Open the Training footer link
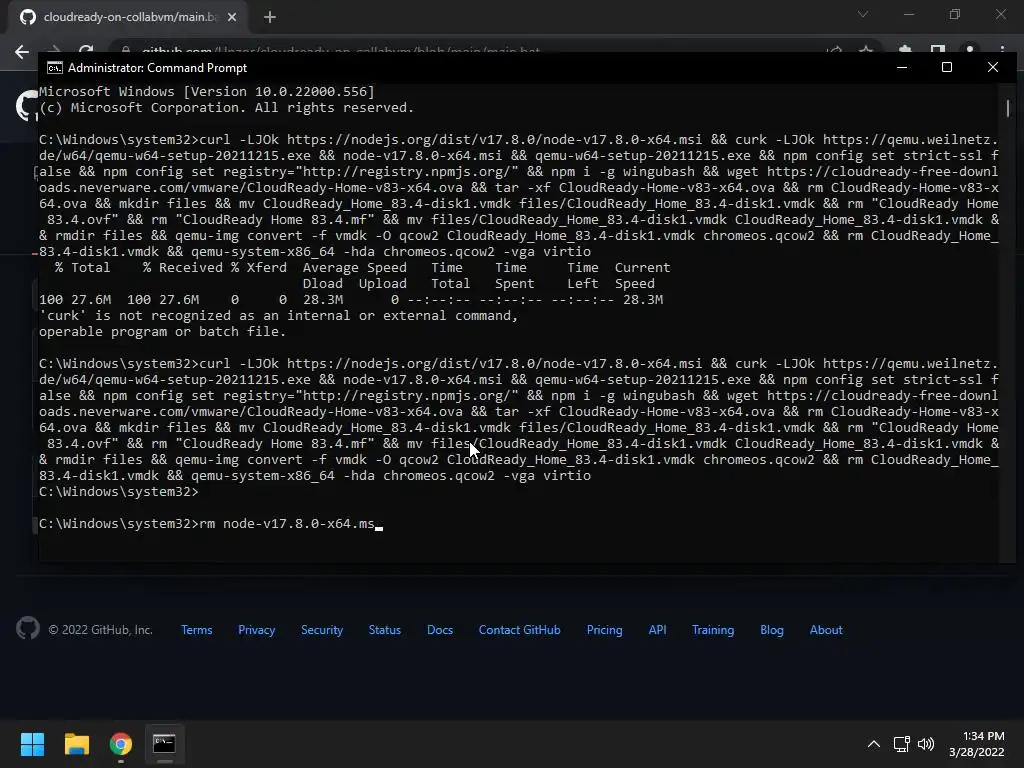This screenshot has height=768, width=1024. 712,630
